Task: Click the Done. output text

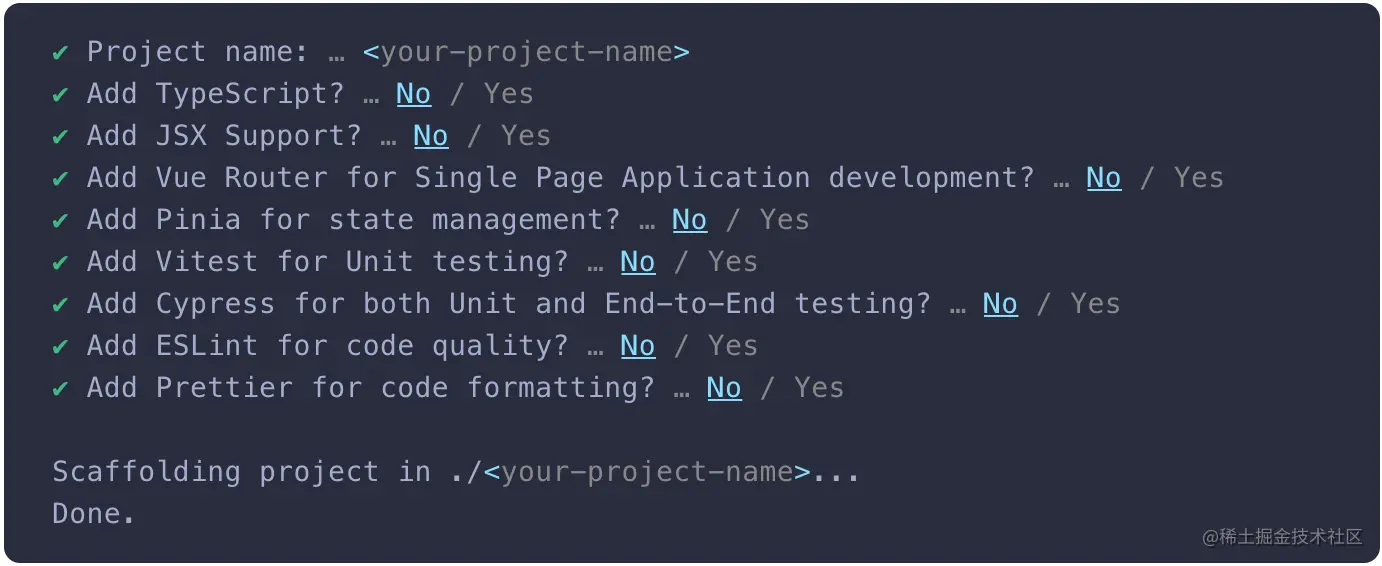Action: [93, 514]
